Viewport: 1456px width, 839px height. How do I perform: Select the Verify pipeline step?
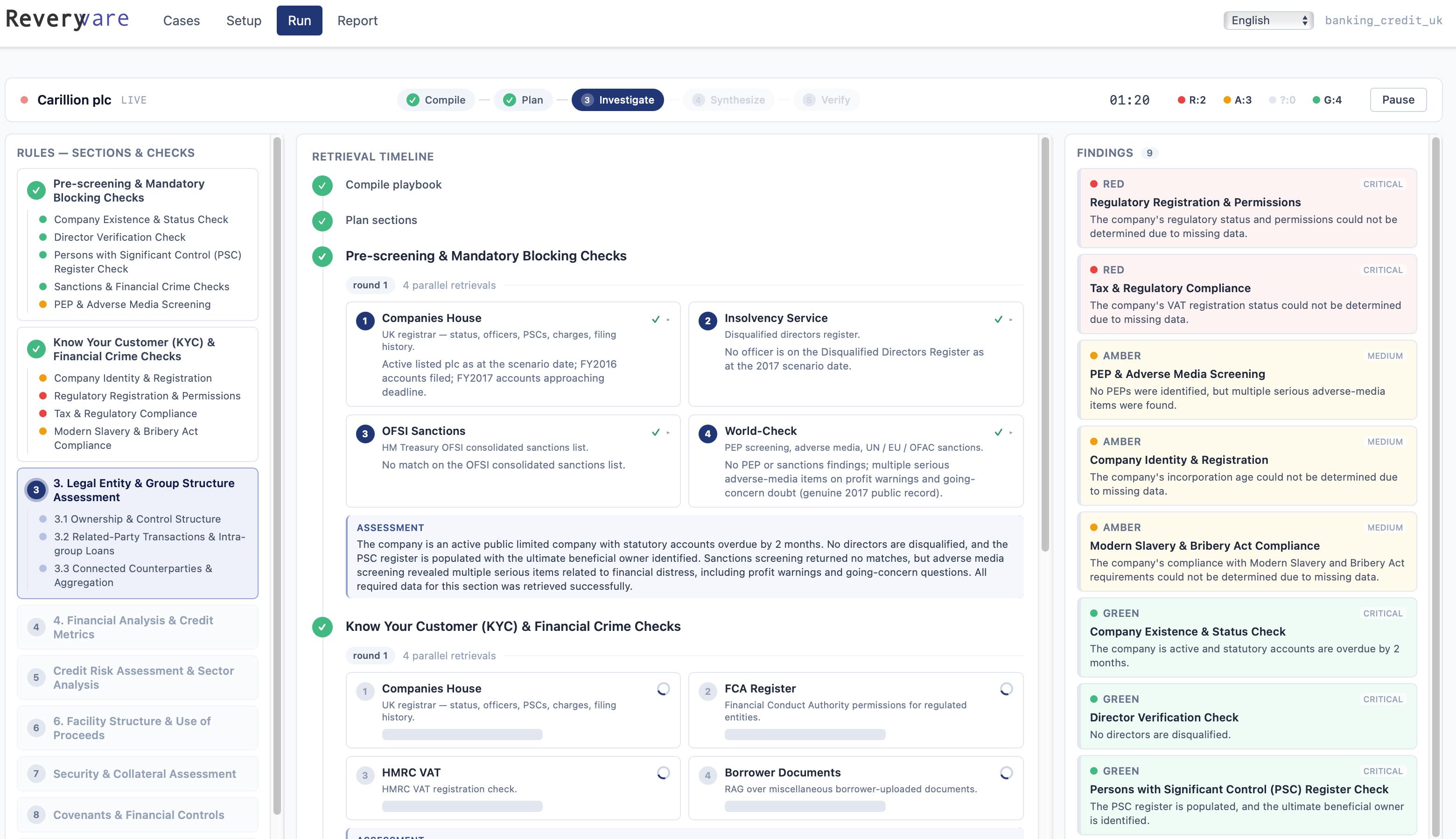tap(826, 100)
